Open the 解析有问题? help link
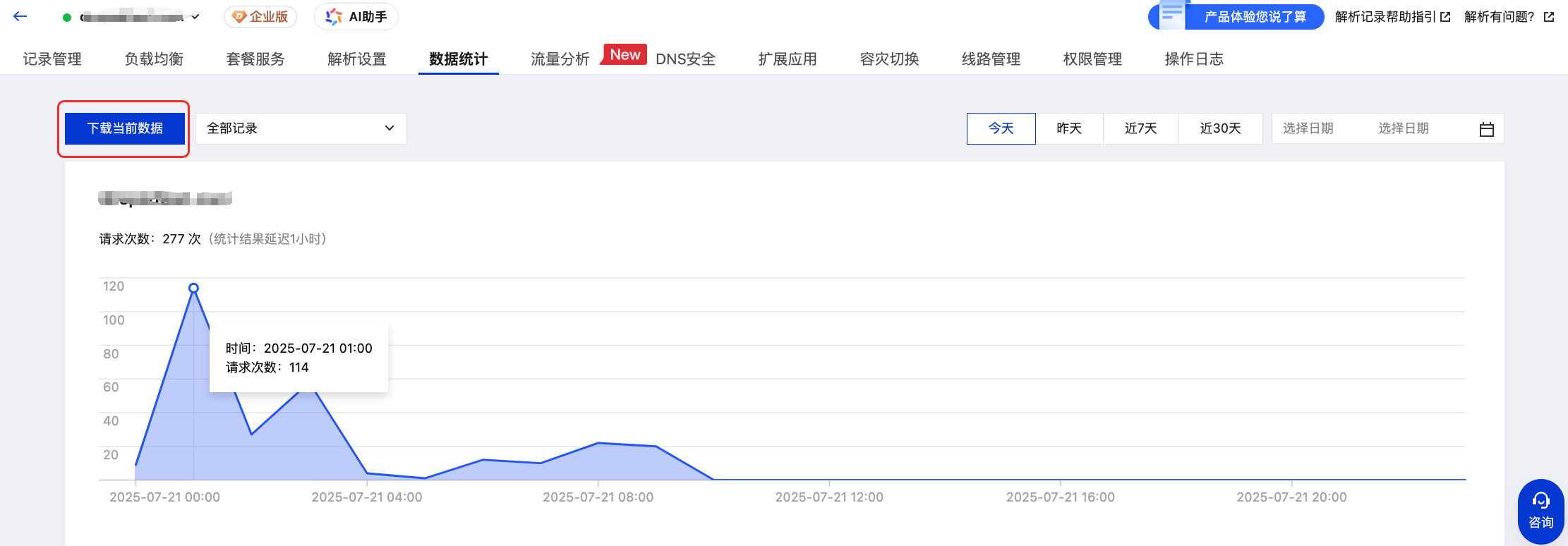This screenshot has width=1568, height=546. (x=1508, y=17)
